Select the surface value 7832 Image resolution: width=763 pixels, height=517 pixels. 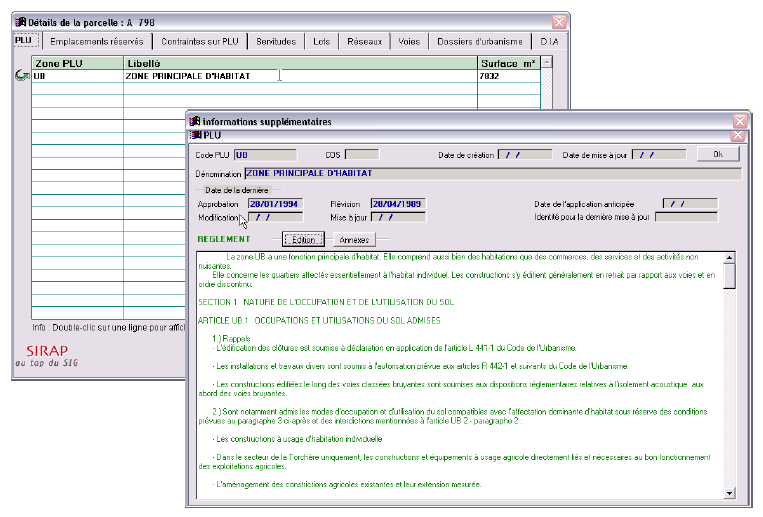click(509, 76)
